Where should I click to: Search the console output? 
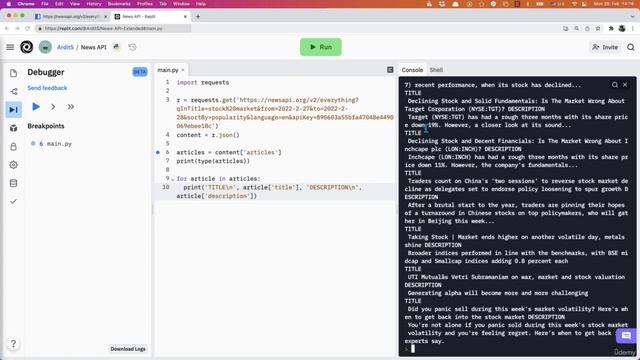point(615,85)
